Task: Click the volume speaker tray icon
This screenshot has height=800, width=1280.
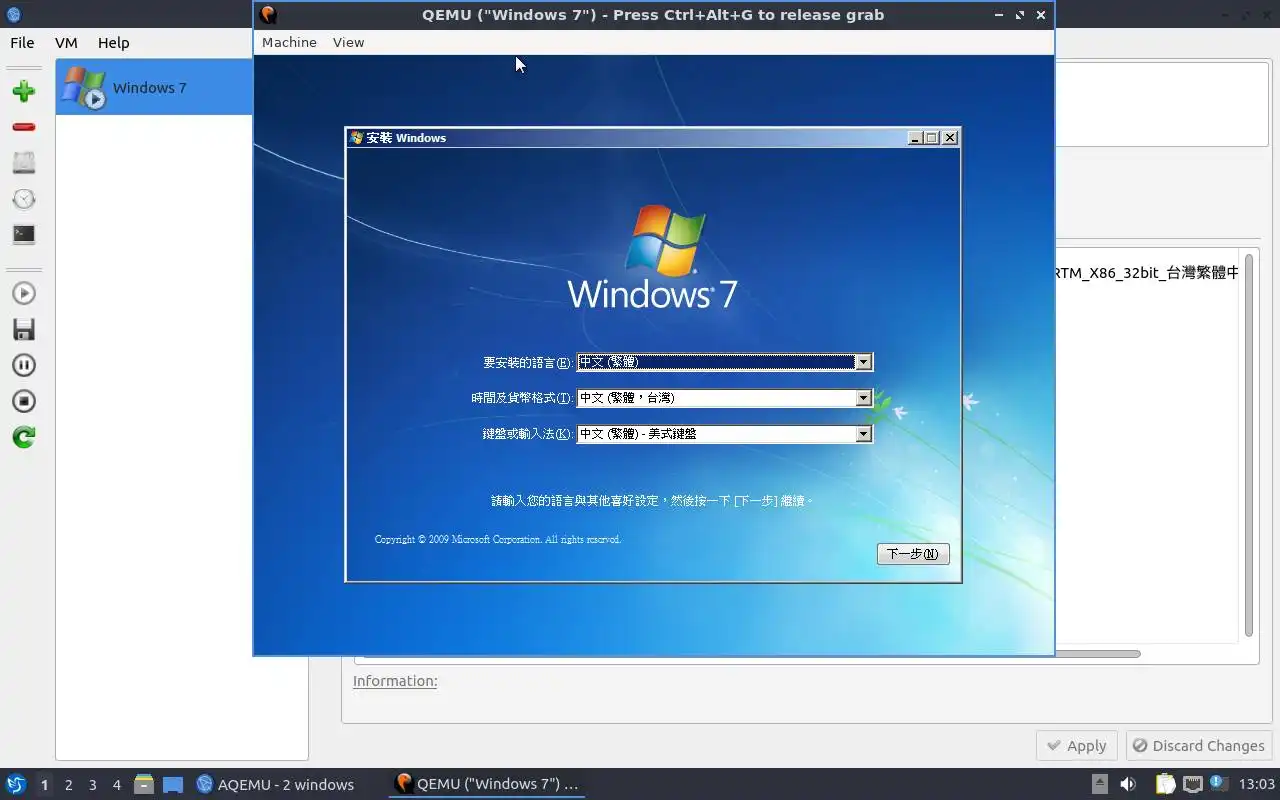Action: click(x=1128, y=784)
